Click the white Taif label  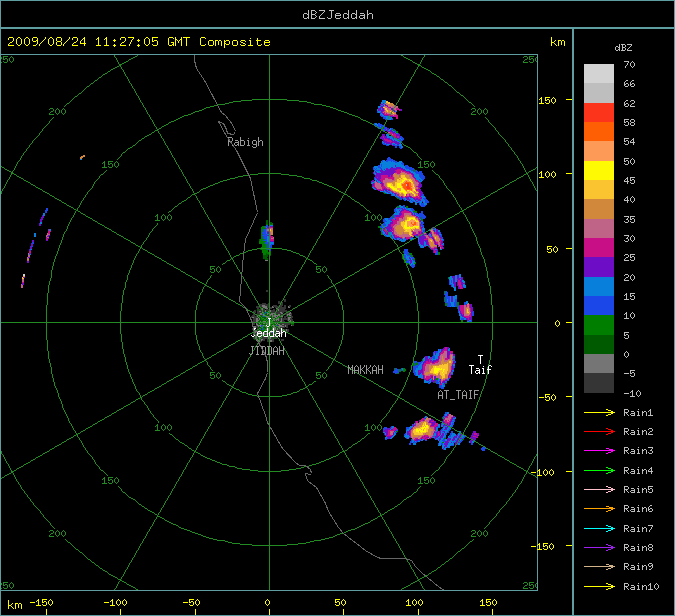(x=480, y=370)
